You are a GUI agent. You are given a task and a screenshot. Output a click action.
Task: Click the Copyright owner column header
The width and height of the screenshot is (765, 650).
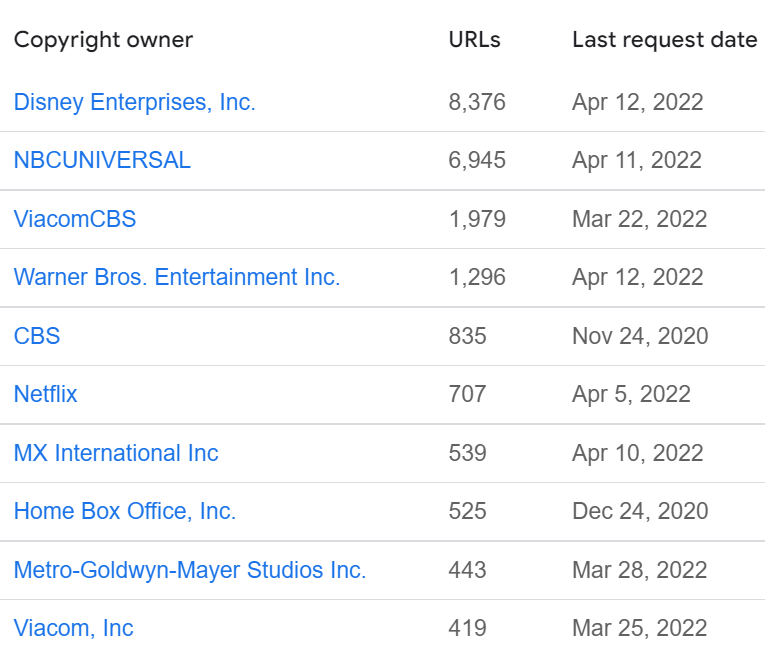(x=103, y=40)
